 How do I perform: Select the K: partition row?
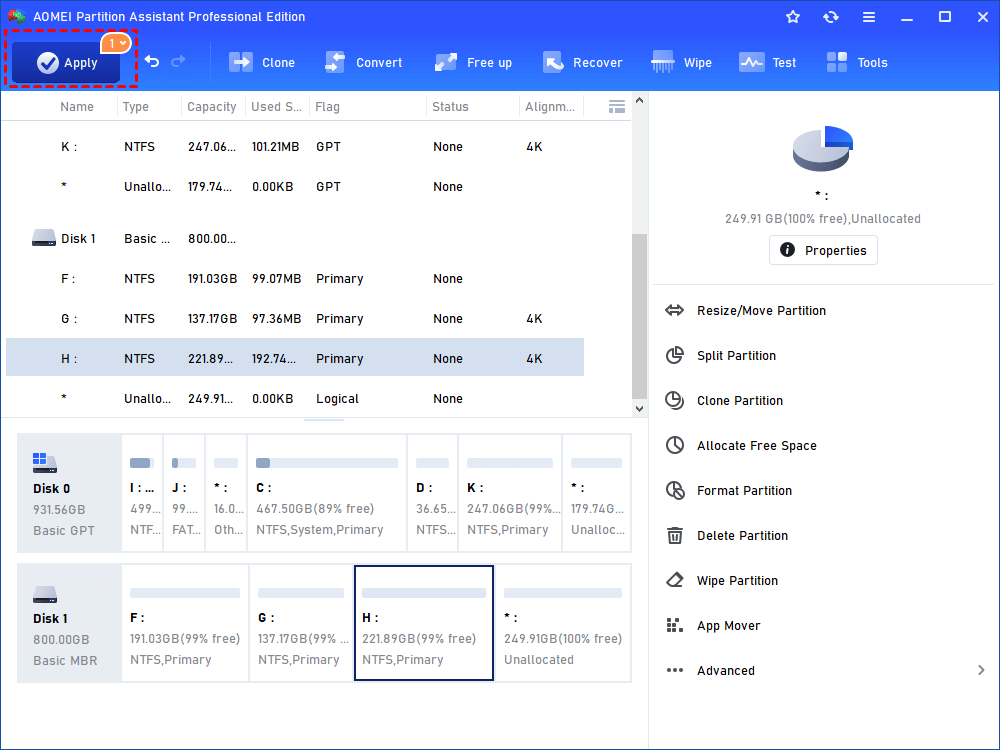295,147
